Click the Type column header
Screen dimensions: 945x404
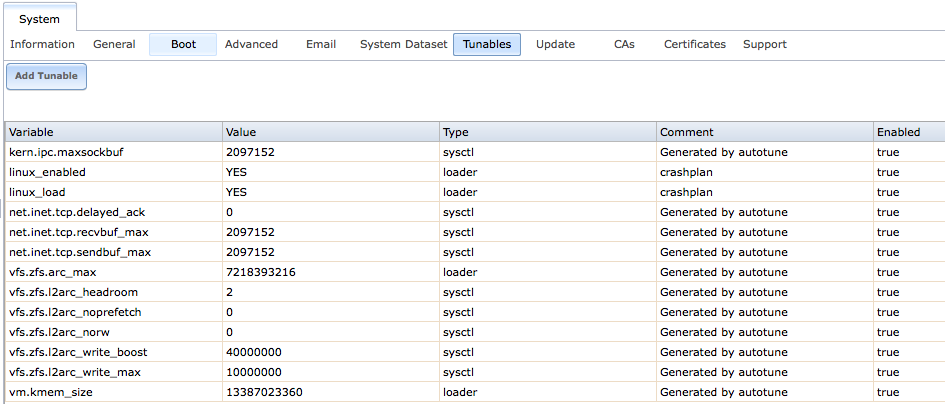547,132
